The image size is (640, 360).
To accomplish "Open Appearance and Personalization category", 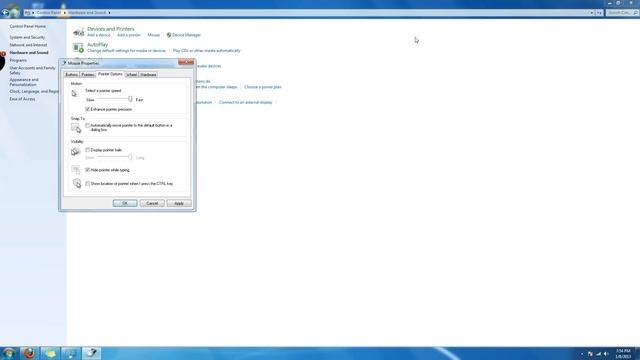I will point(24,82).
